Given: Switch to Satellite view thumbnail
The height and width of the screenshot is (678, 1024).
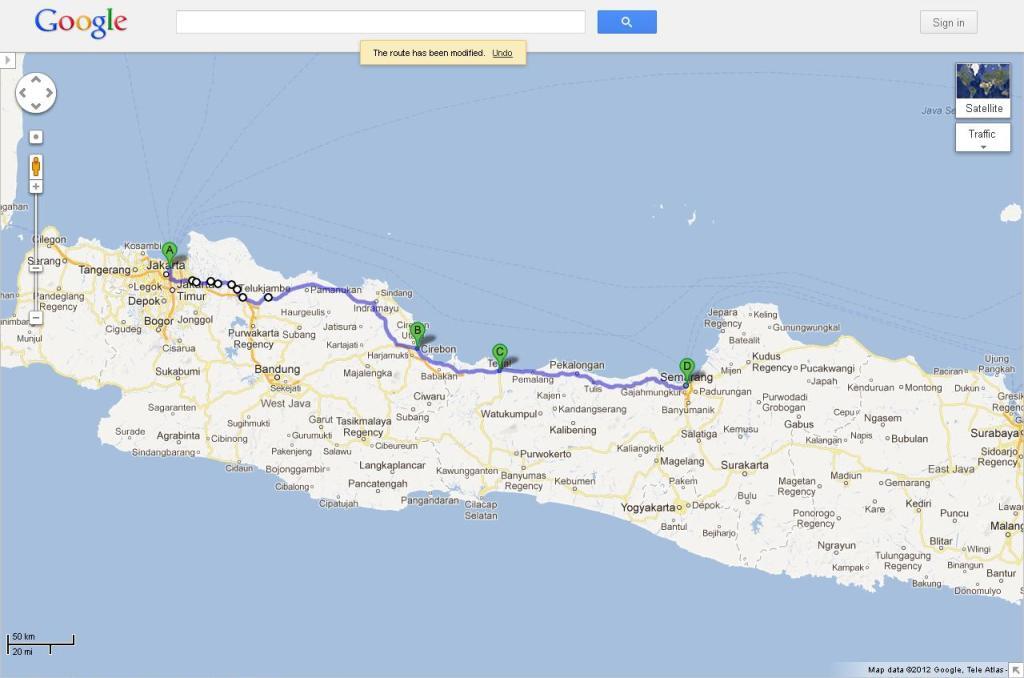Looking at the screenshot, I should (983, 89).
